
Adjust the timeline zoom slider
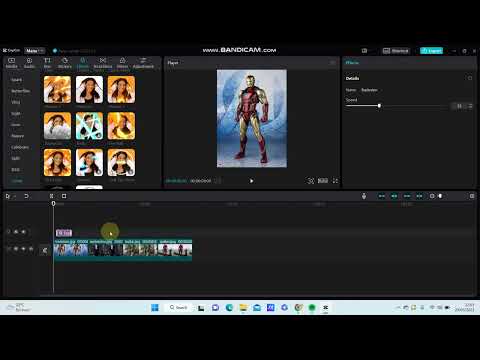point(440,196)
